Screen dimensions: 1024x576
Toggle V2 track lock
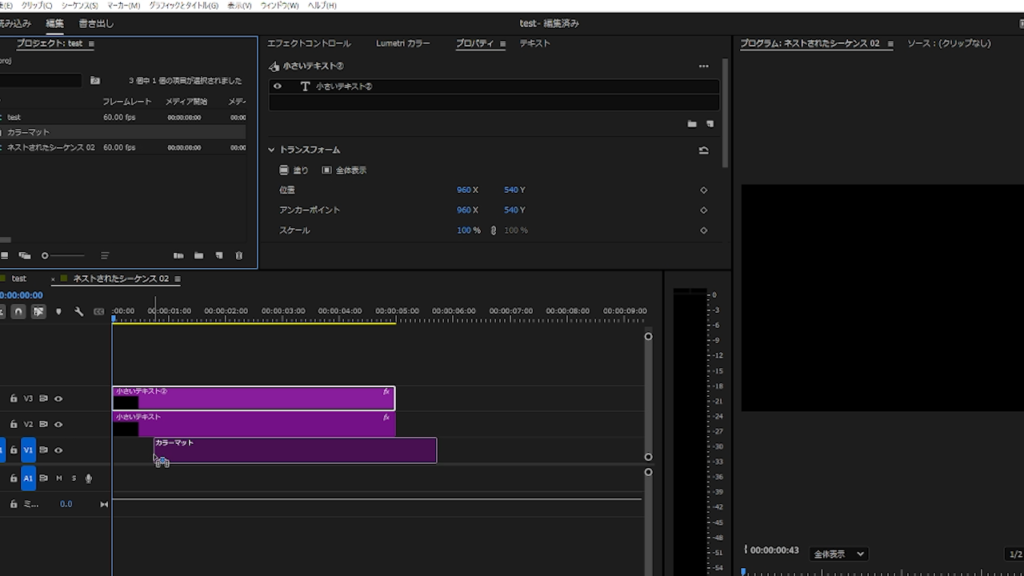[x=13, y=424]
